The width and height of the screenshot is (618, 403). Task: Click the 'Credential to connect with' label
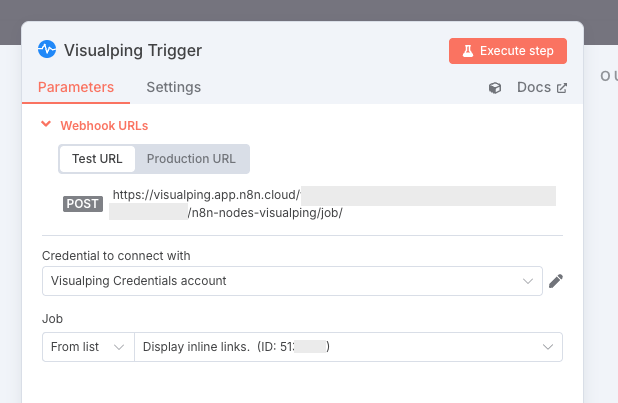point(116,256)
